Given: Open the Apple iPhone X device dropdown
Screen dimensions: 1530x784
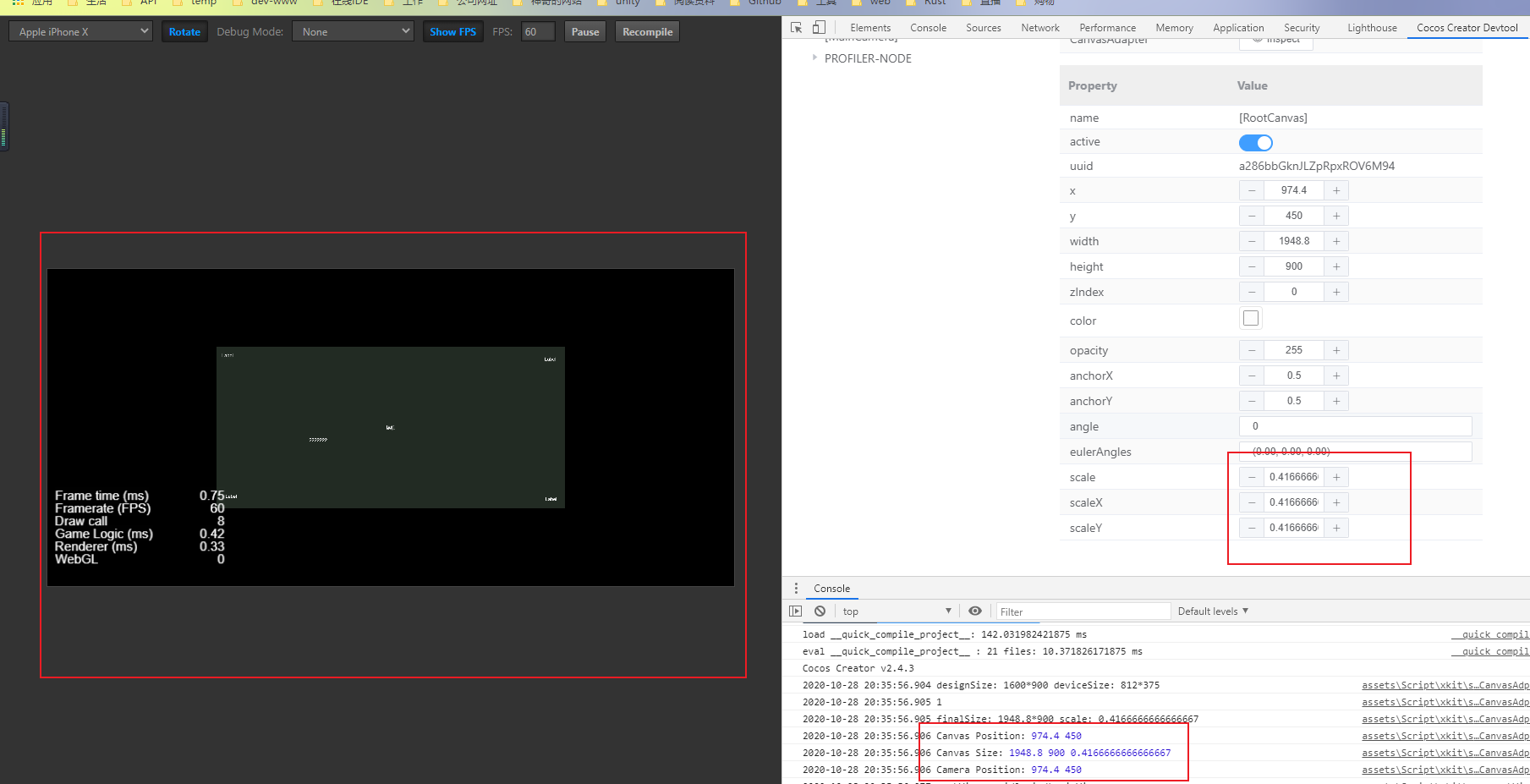Looking at the screenshot, I should [80, 32].
